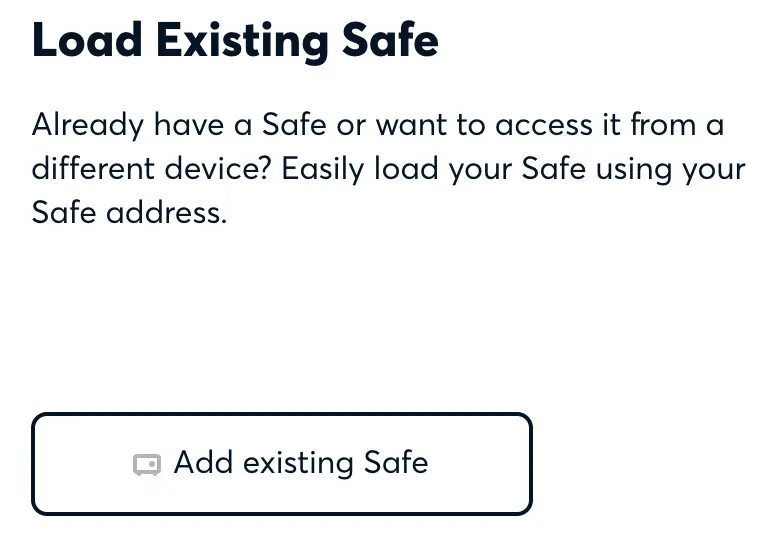
Task: Click "using your" in the description
Action: click(x=670, y=169)
